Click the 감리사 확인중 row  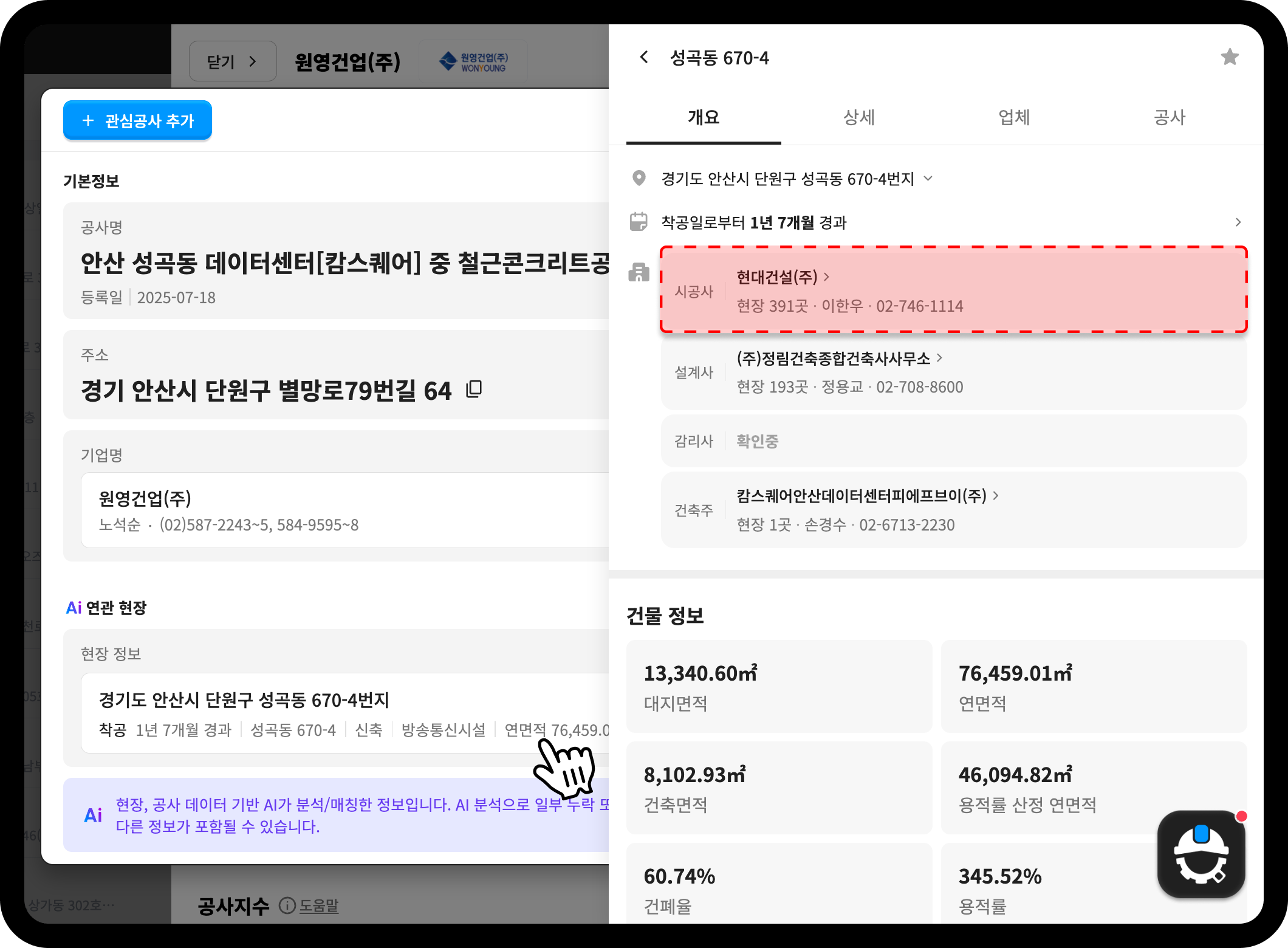[954, 441]
